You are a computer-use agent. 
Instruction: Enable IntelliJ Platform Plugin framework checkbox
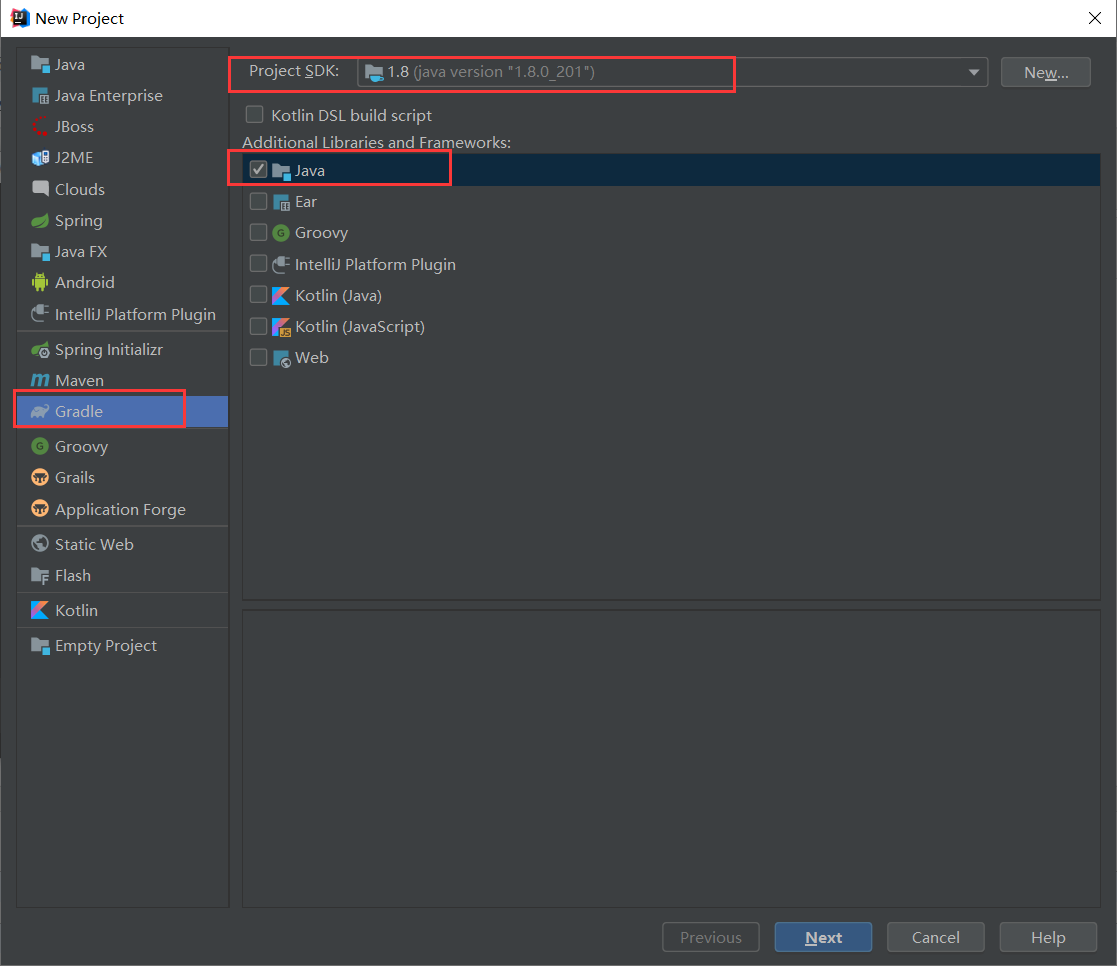pos(259,264)
